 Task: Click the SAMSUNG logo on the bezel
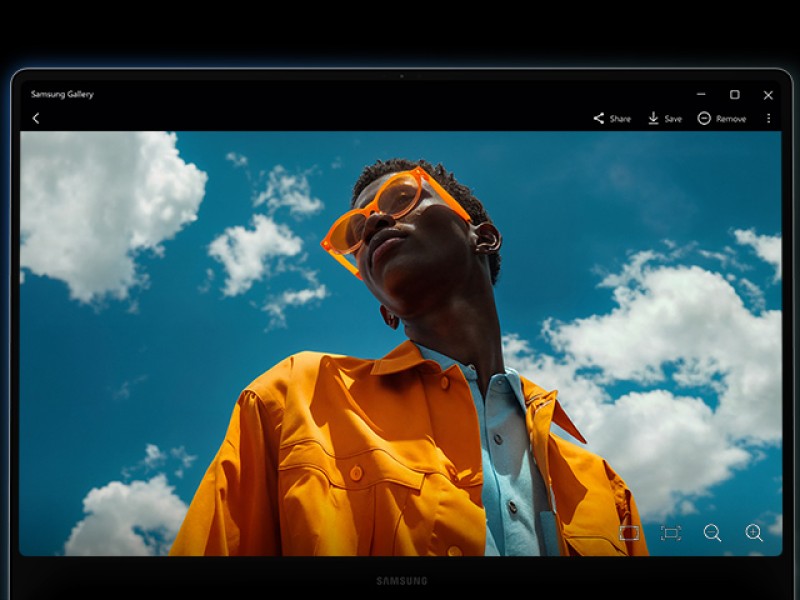tap(401, 581)
